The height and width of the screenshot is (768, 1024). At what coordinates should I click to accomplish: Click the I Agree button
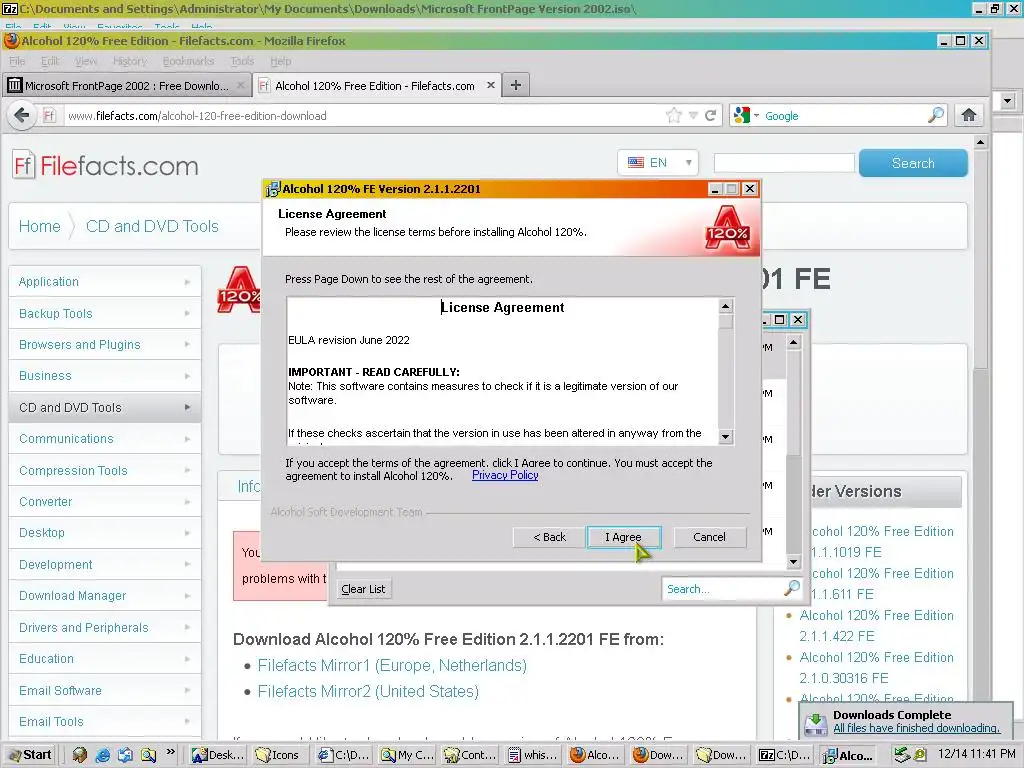pyautogui.click(x=624, y=537)
